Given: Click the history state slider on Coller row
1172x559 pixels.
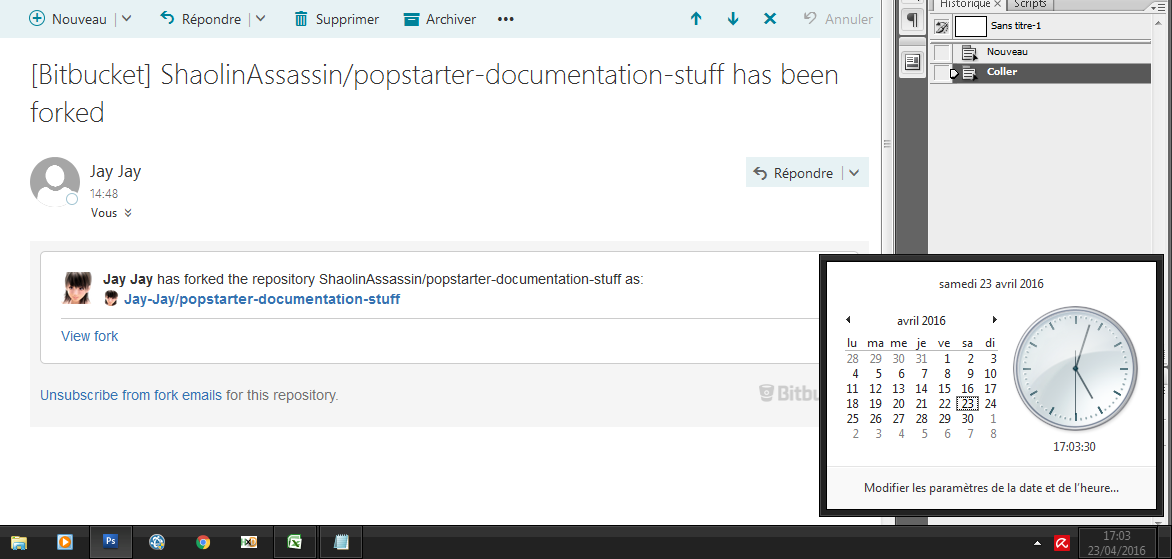Looking at the screenshot, I should coord(954,73).
